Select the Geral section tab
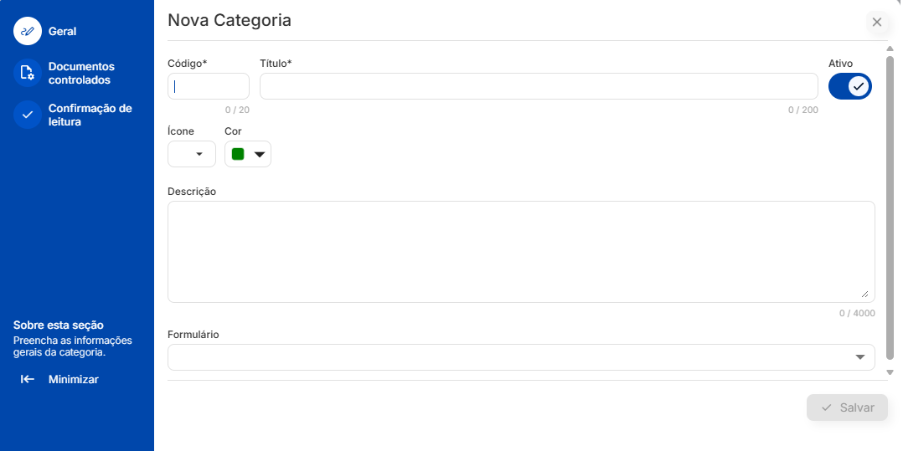Image resolution: width=901 pixels, height=451 pixels. tap(62, 31)
